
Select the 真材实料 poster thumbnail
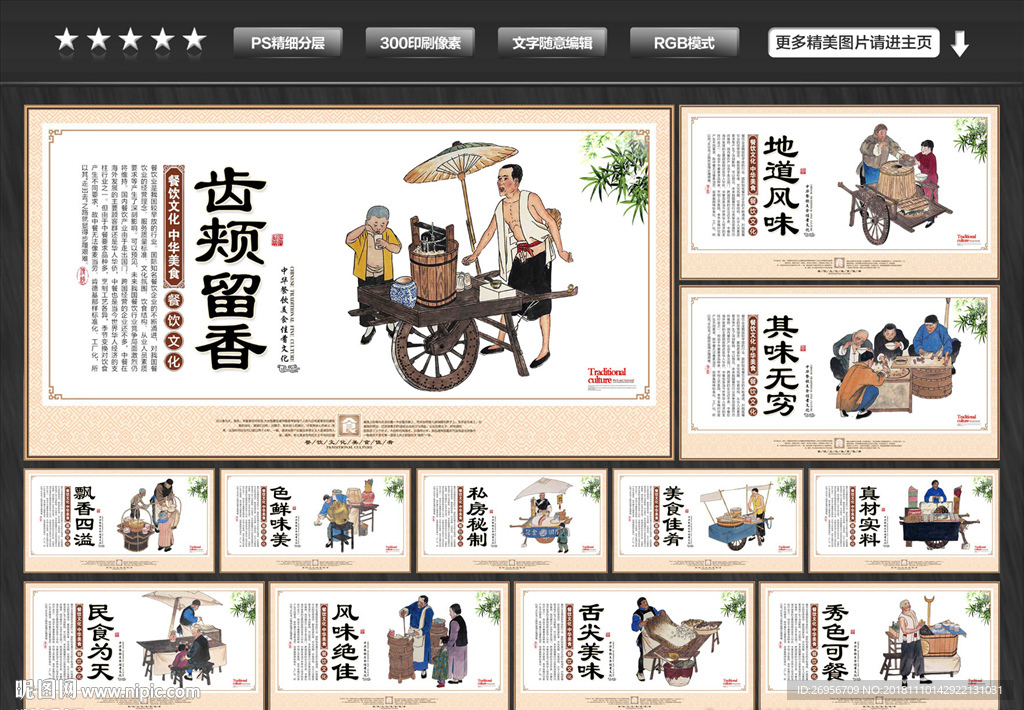[904, 521]
